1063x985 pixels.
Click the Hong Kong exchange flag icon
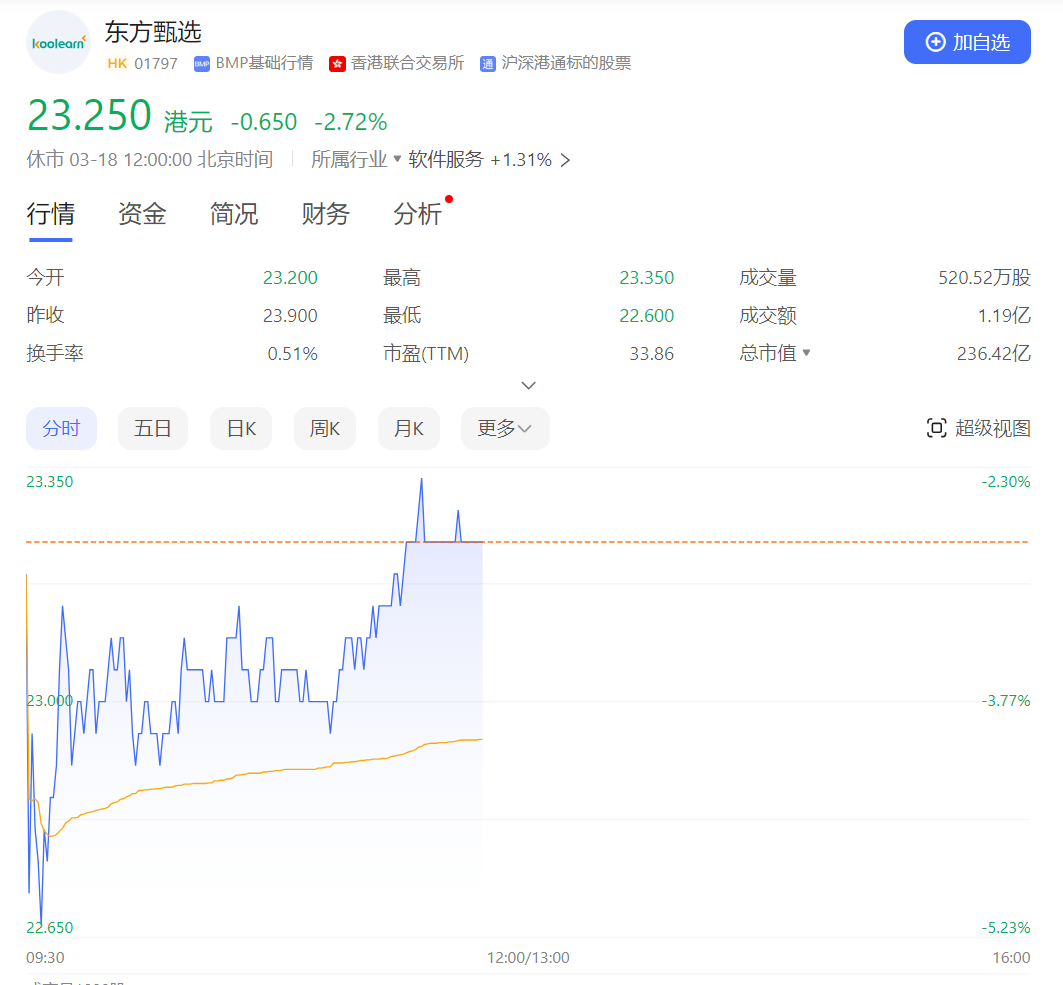(338, 64)
